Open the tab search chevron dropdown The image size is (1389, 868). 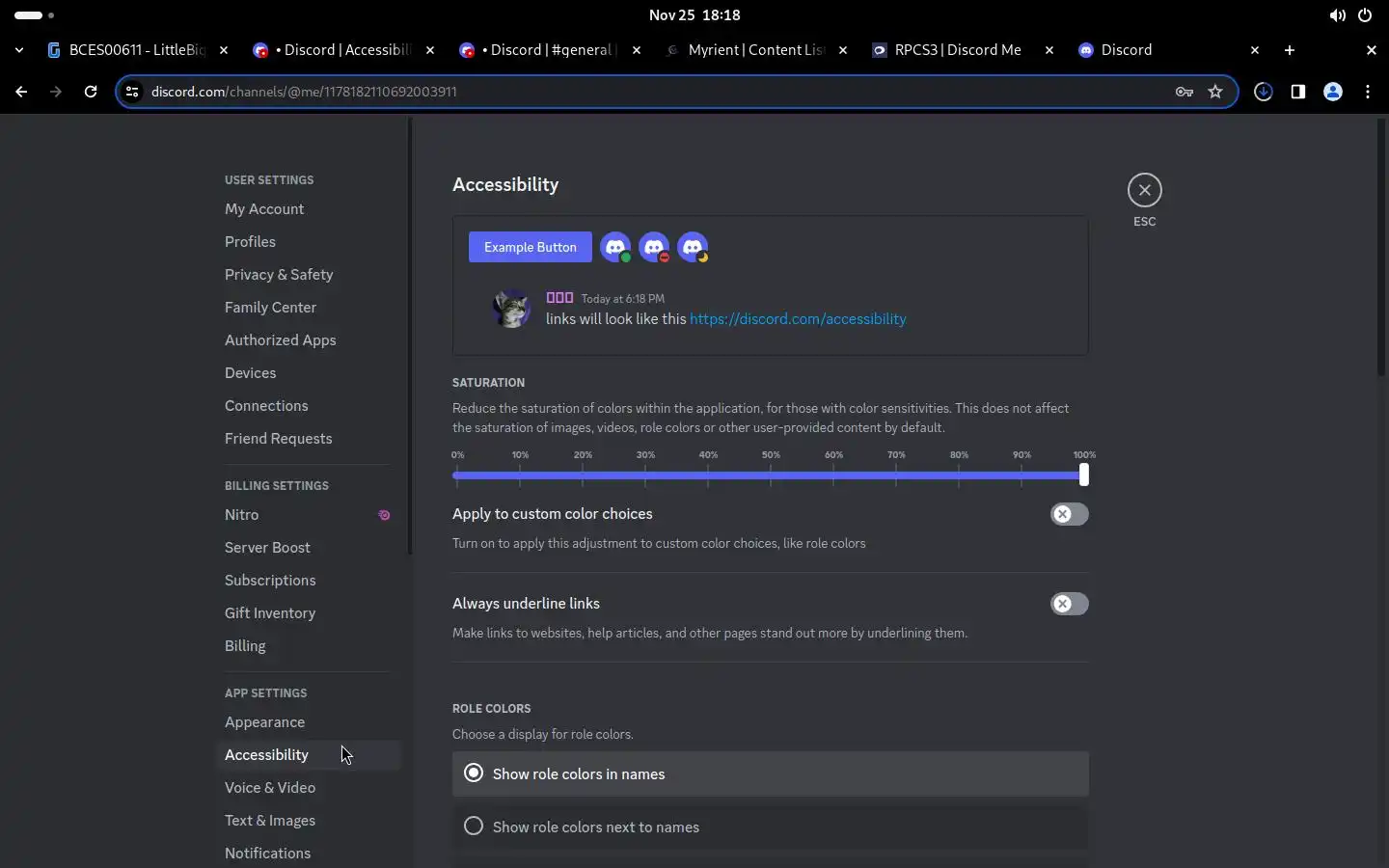19,50
